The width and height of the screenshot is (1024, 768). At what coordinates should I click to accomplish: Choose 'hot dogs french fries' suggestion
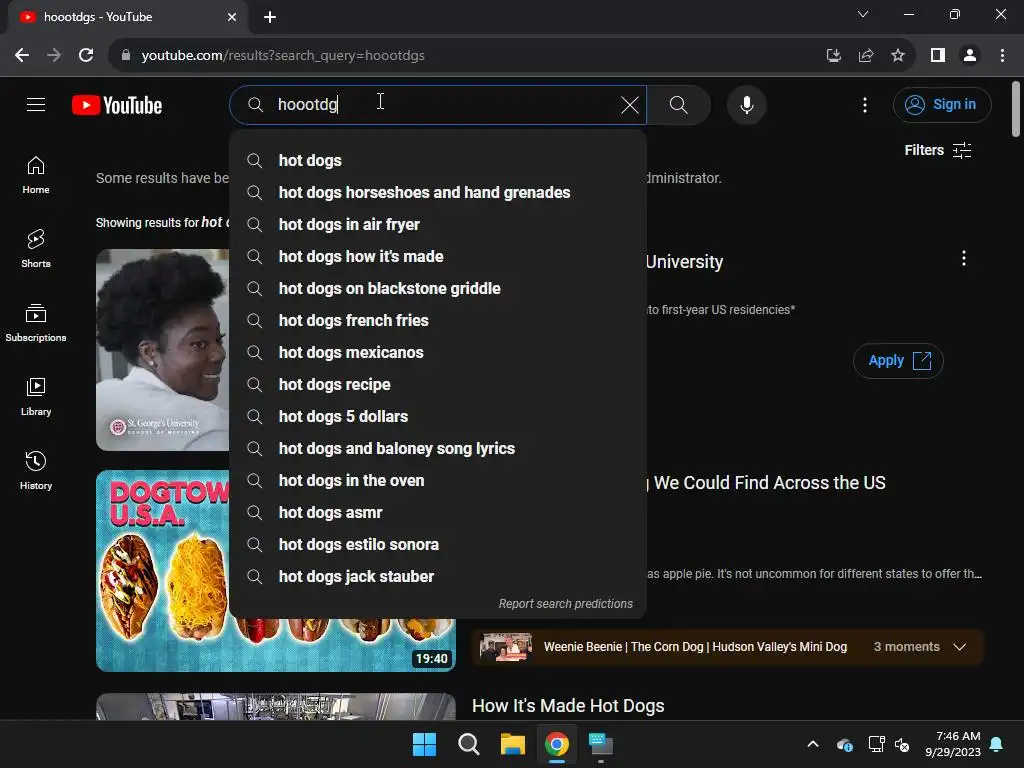point(438,321)
